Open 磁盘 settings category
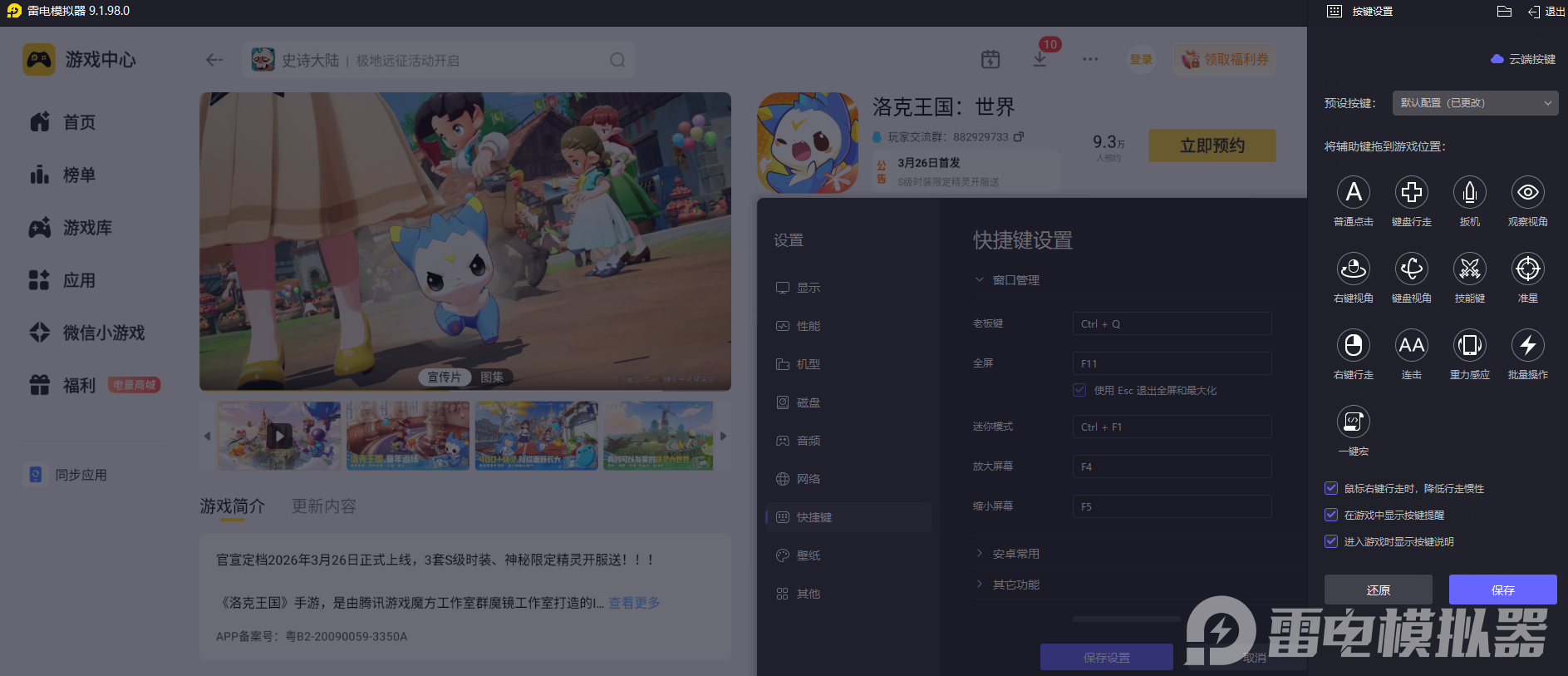Screen dimensions: 1568x676 click(x=848, y=402)
